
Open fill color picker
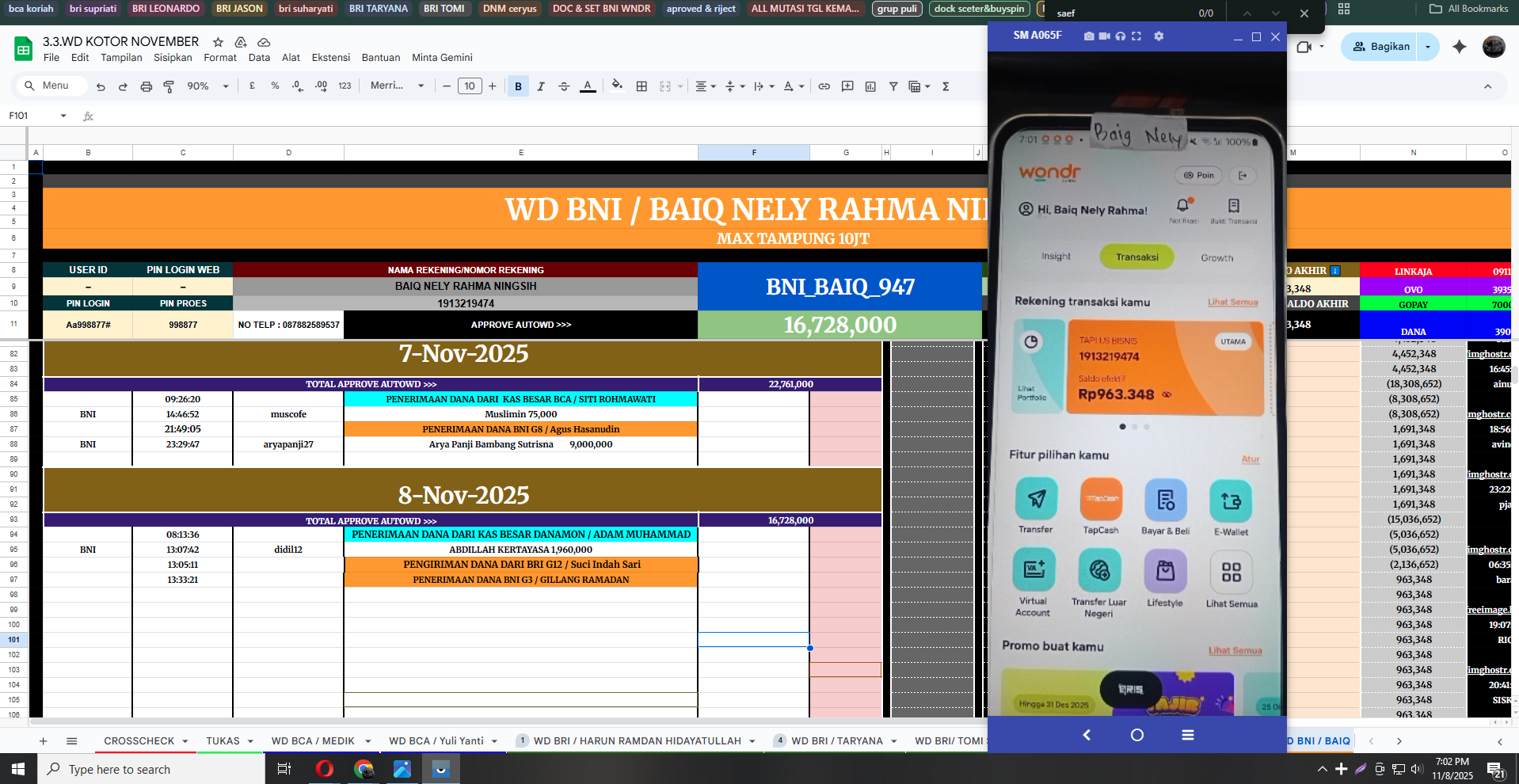click(x=617, y=86)
